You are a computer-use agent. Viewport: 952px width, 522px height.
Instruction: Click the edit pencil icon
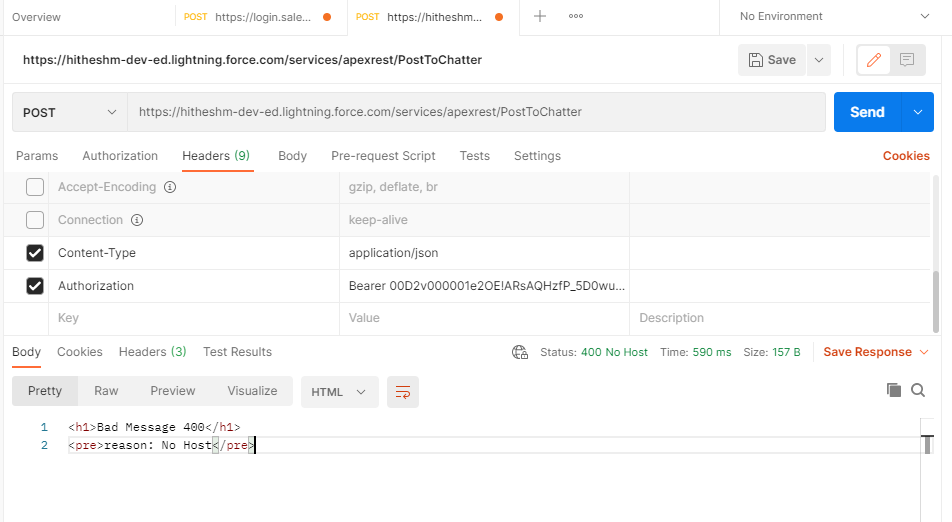[x=873, y=60]
